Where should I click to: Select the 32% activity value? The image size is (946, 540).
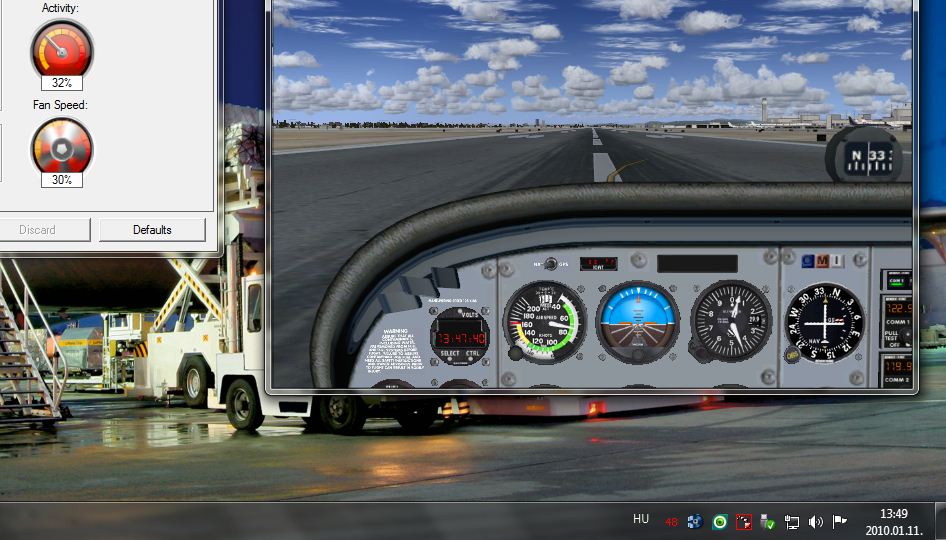pyautogui.click(x=62, y=83)
